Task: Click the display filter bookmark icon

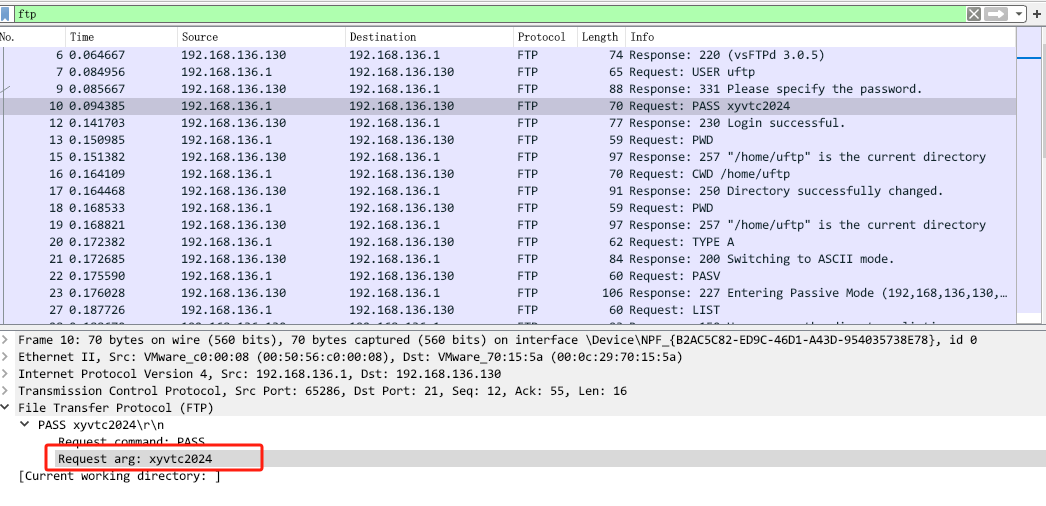Action: click(x=7, y=14)
